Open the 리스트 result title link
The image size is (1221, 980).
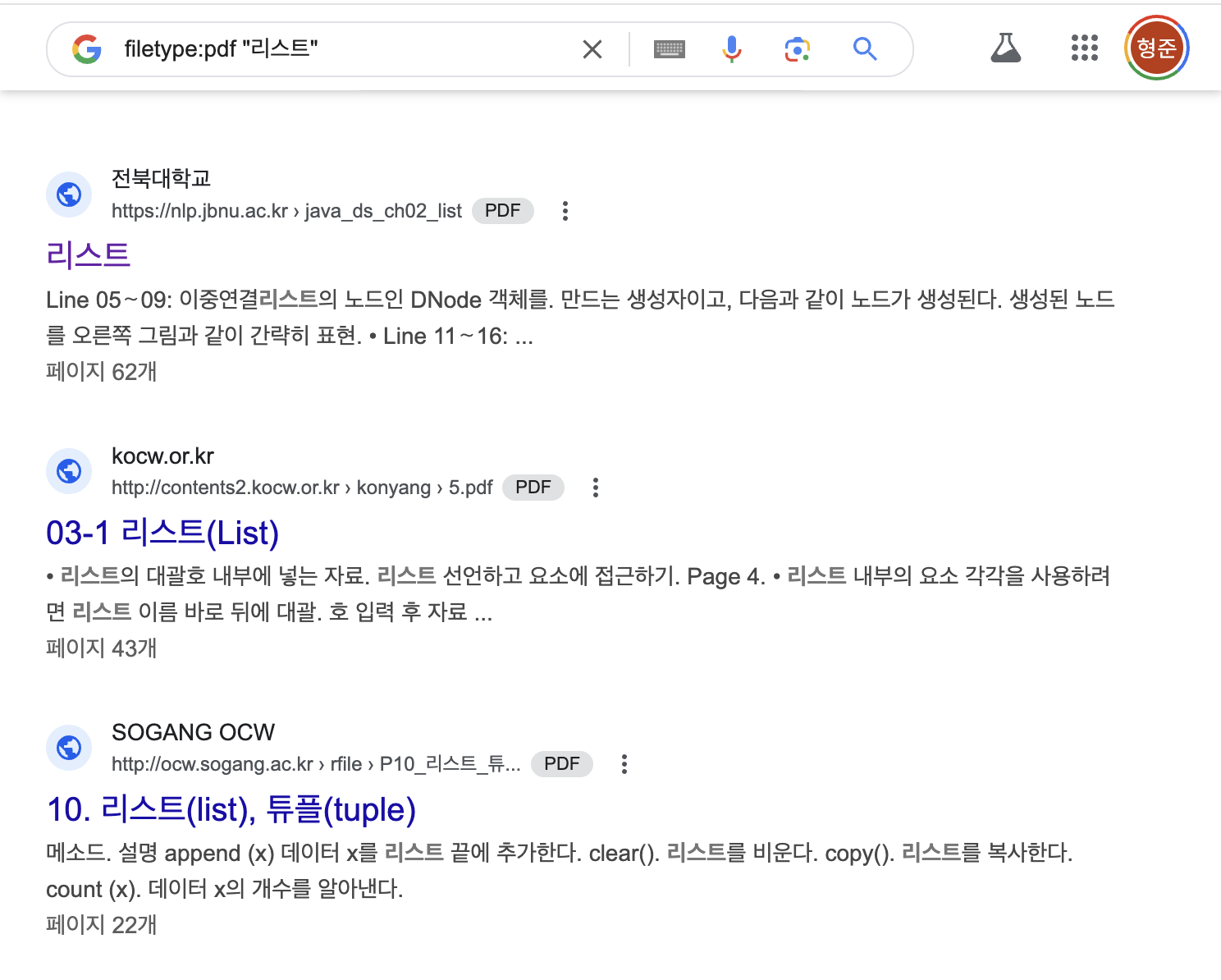click(89, 255)
